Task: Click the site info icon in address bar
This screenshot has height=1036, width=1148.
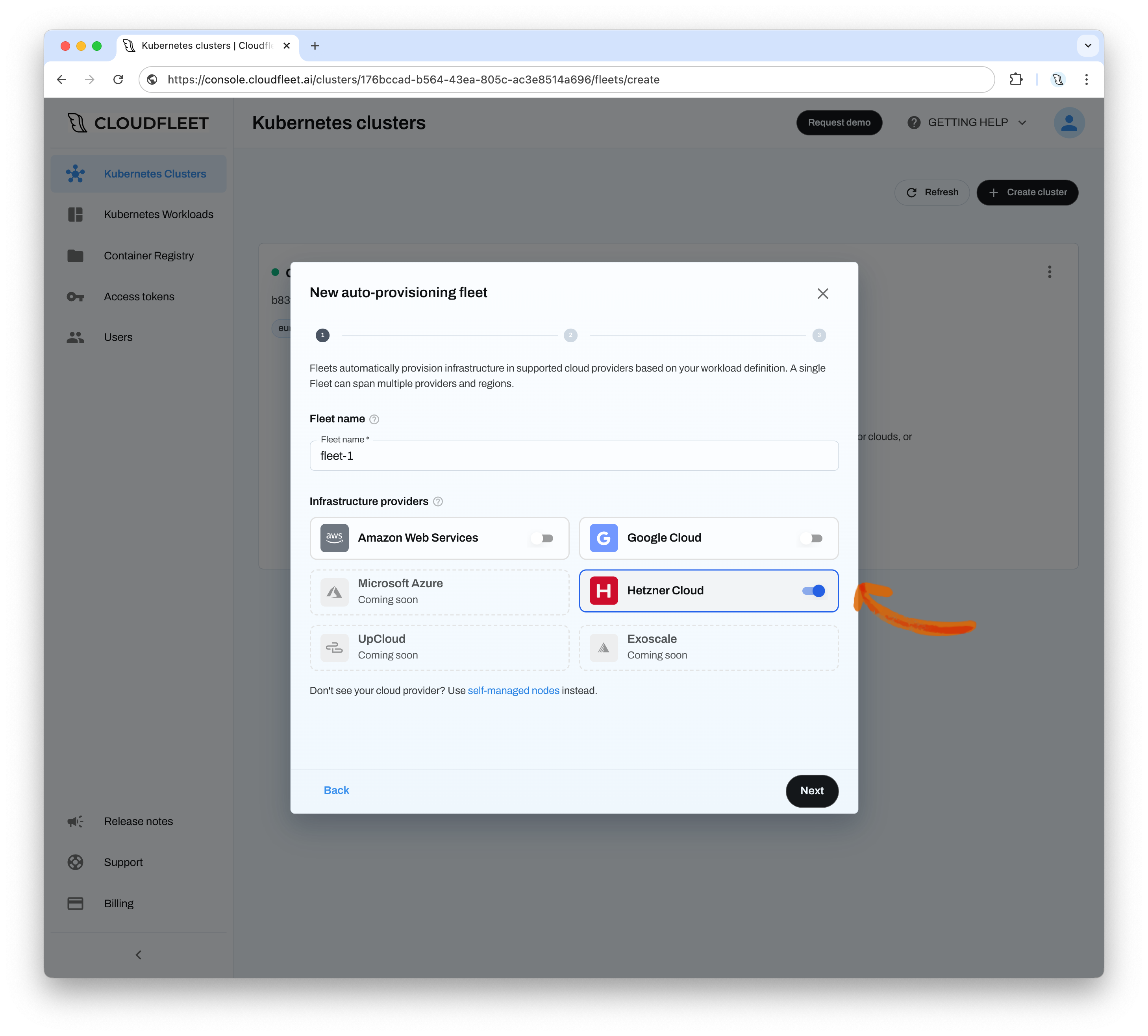Action: (152, 80)
